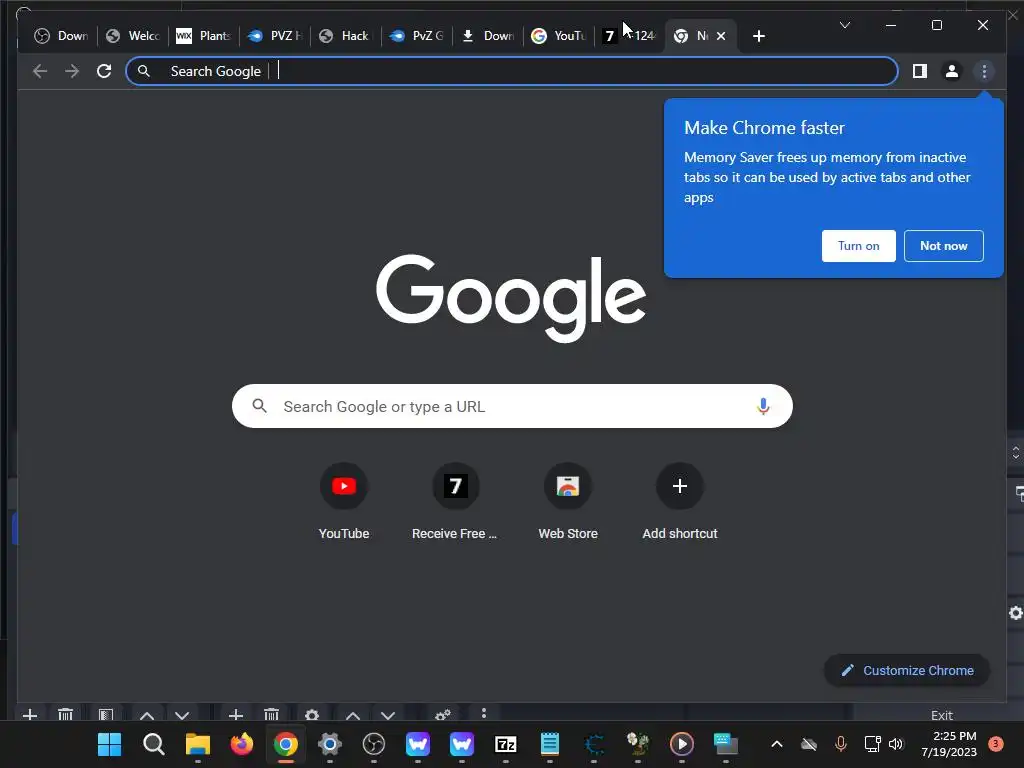Turn on Memory Saver

click(x=858, y=246)
